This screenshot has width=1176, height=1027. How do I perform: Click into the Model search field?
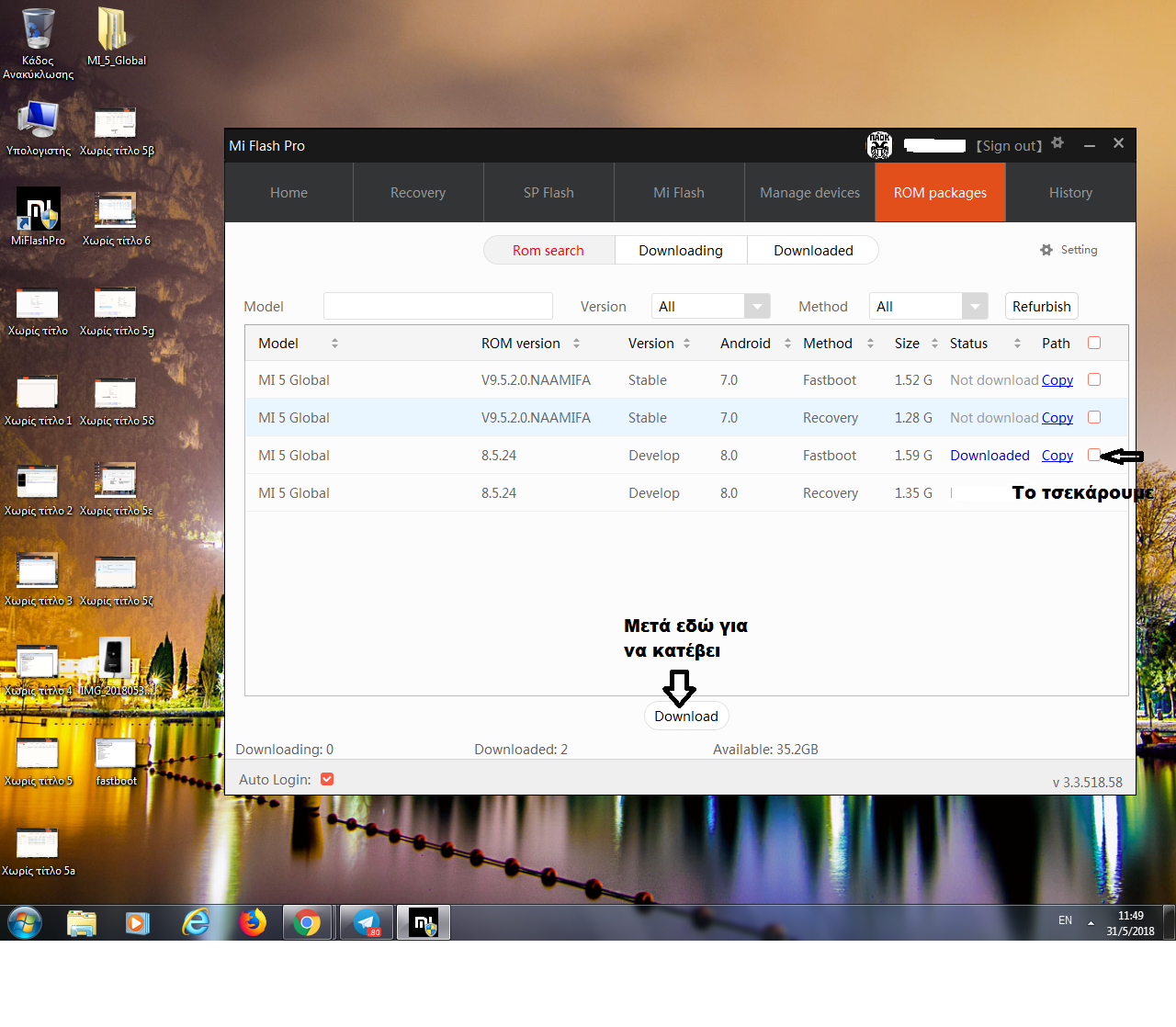[x=437, y=307]
